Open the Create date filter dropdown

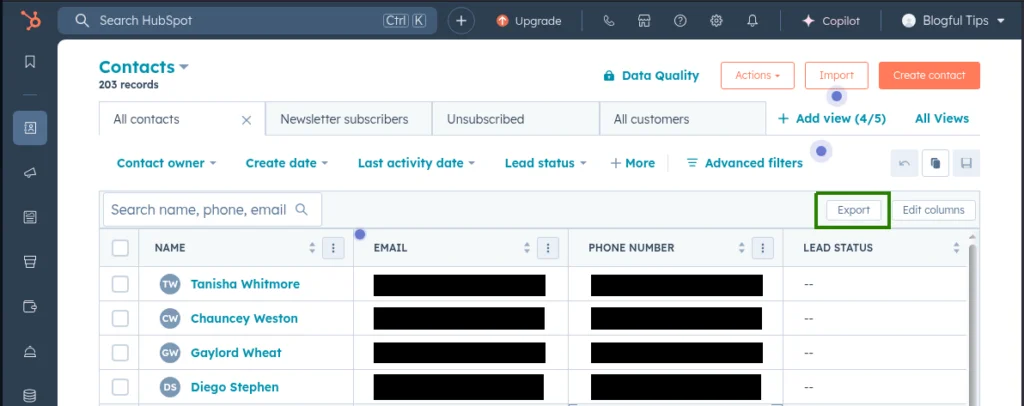pos(287,163)
